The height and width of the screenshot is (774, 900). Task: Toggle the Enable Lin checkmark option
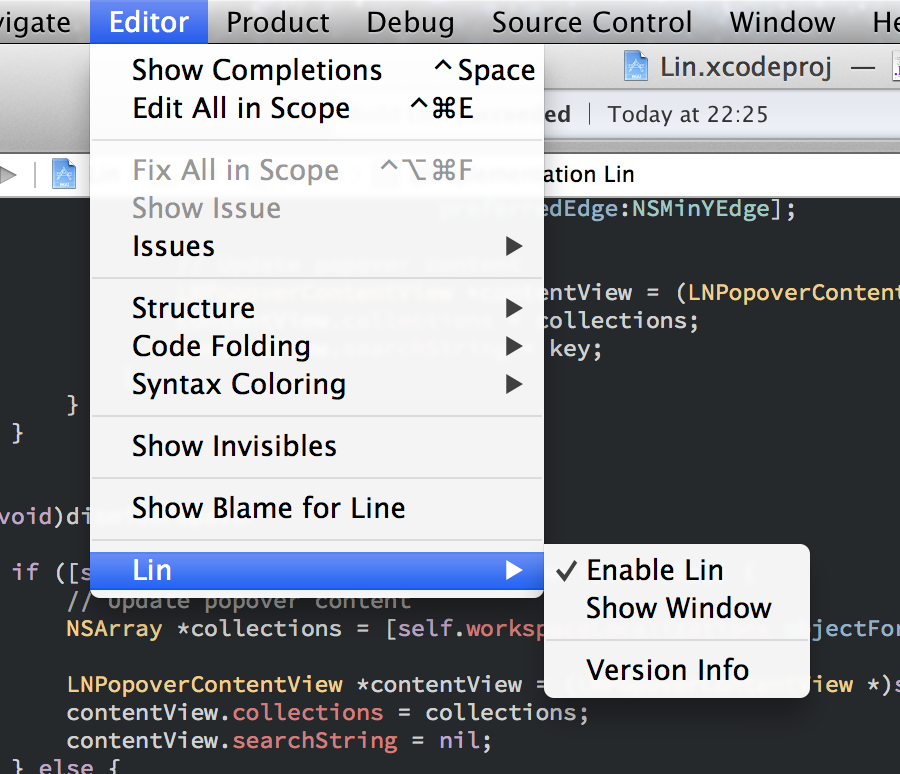click(654, 570)
